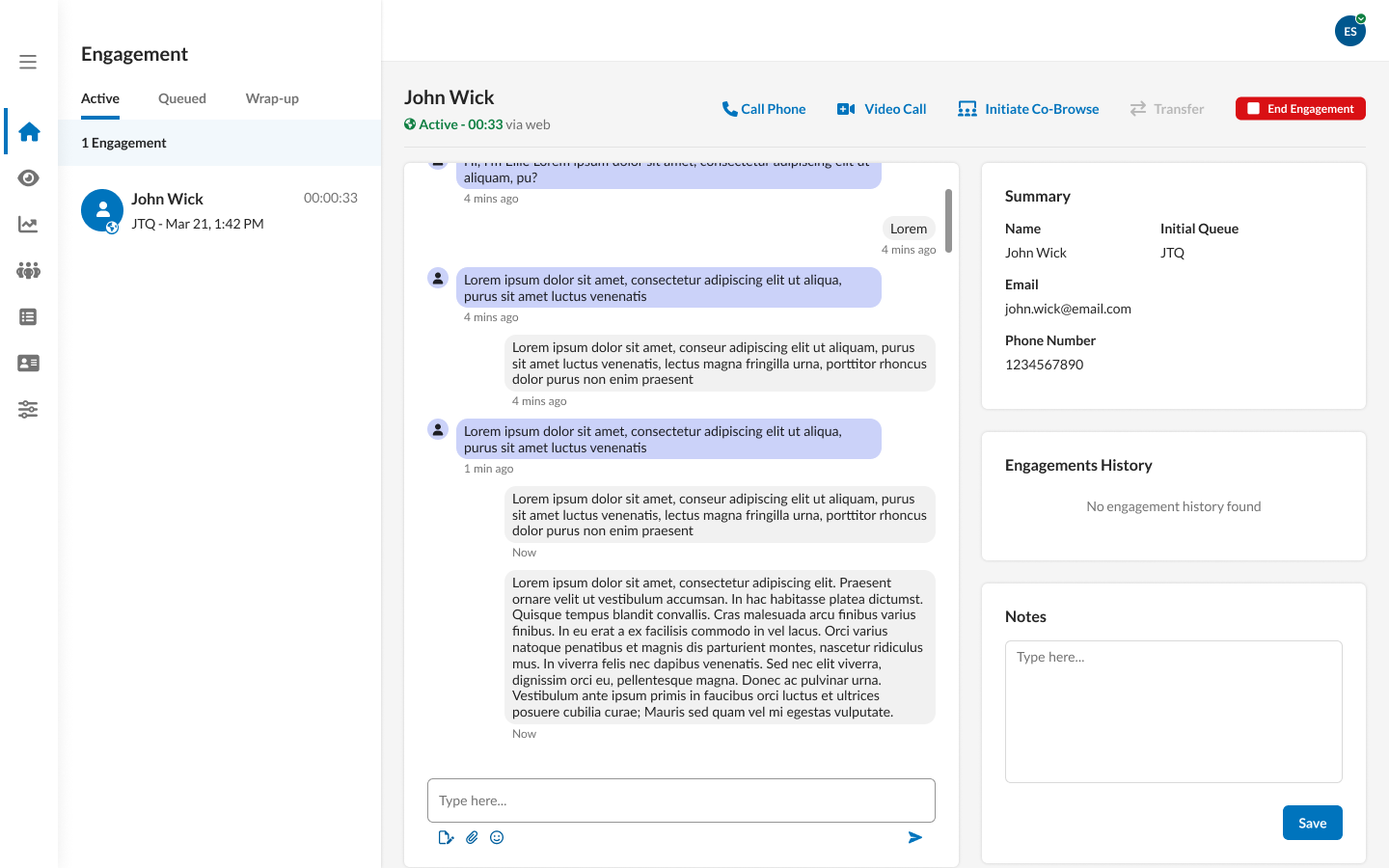
Task: Go to the home icon in sidebar
Action: click(29, 131)
